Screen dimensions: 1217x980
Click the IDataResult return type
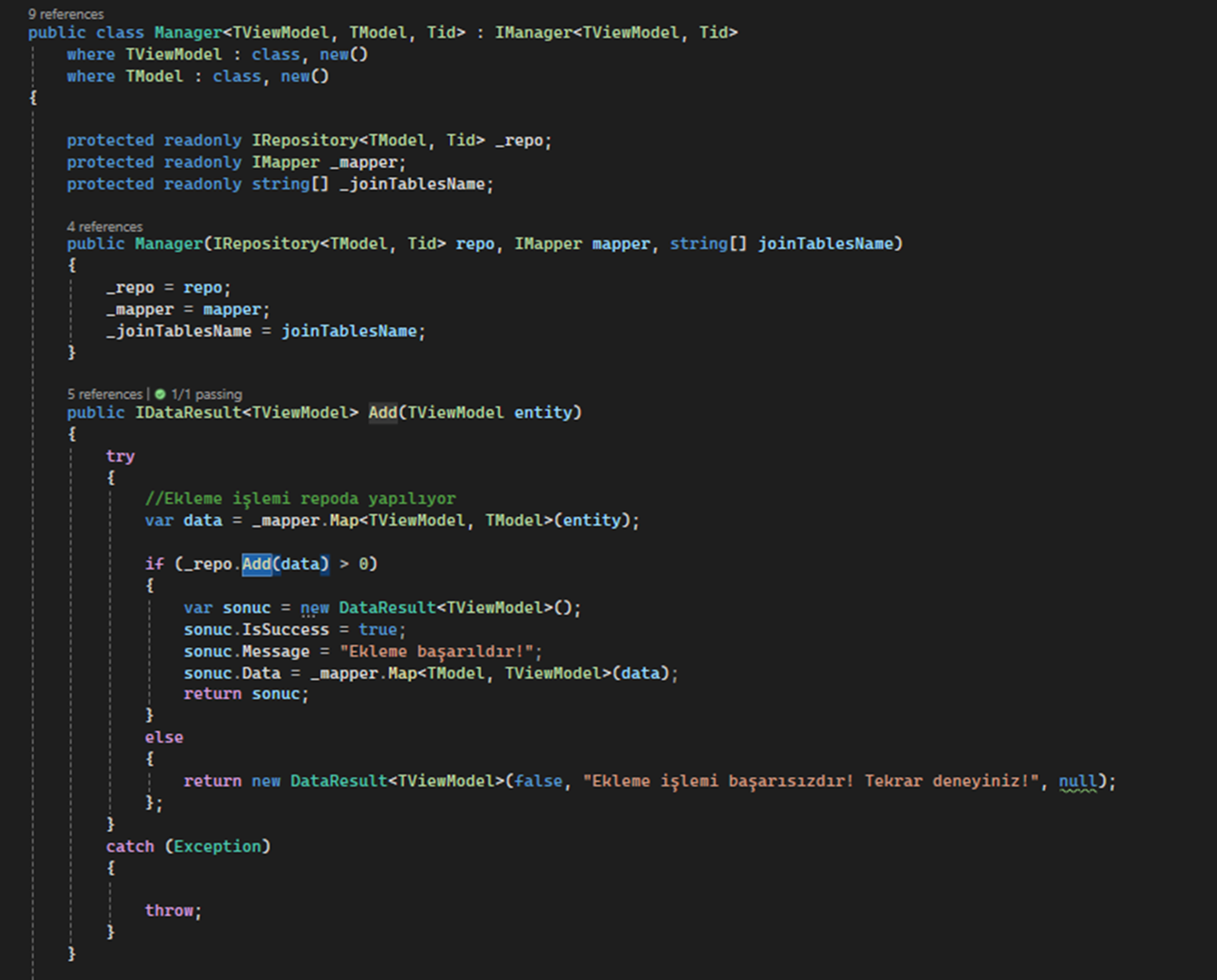pyautogui.click(x=189, y=412)
